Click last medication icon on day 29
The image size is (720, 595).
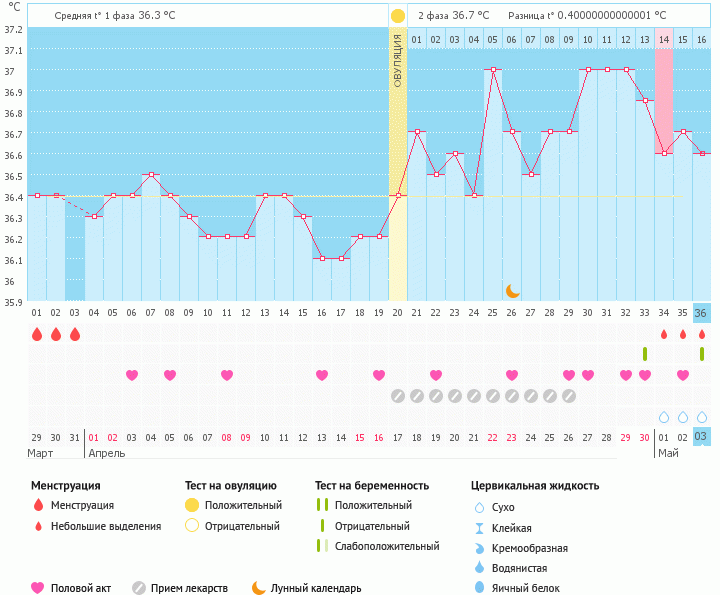(569, 396)
